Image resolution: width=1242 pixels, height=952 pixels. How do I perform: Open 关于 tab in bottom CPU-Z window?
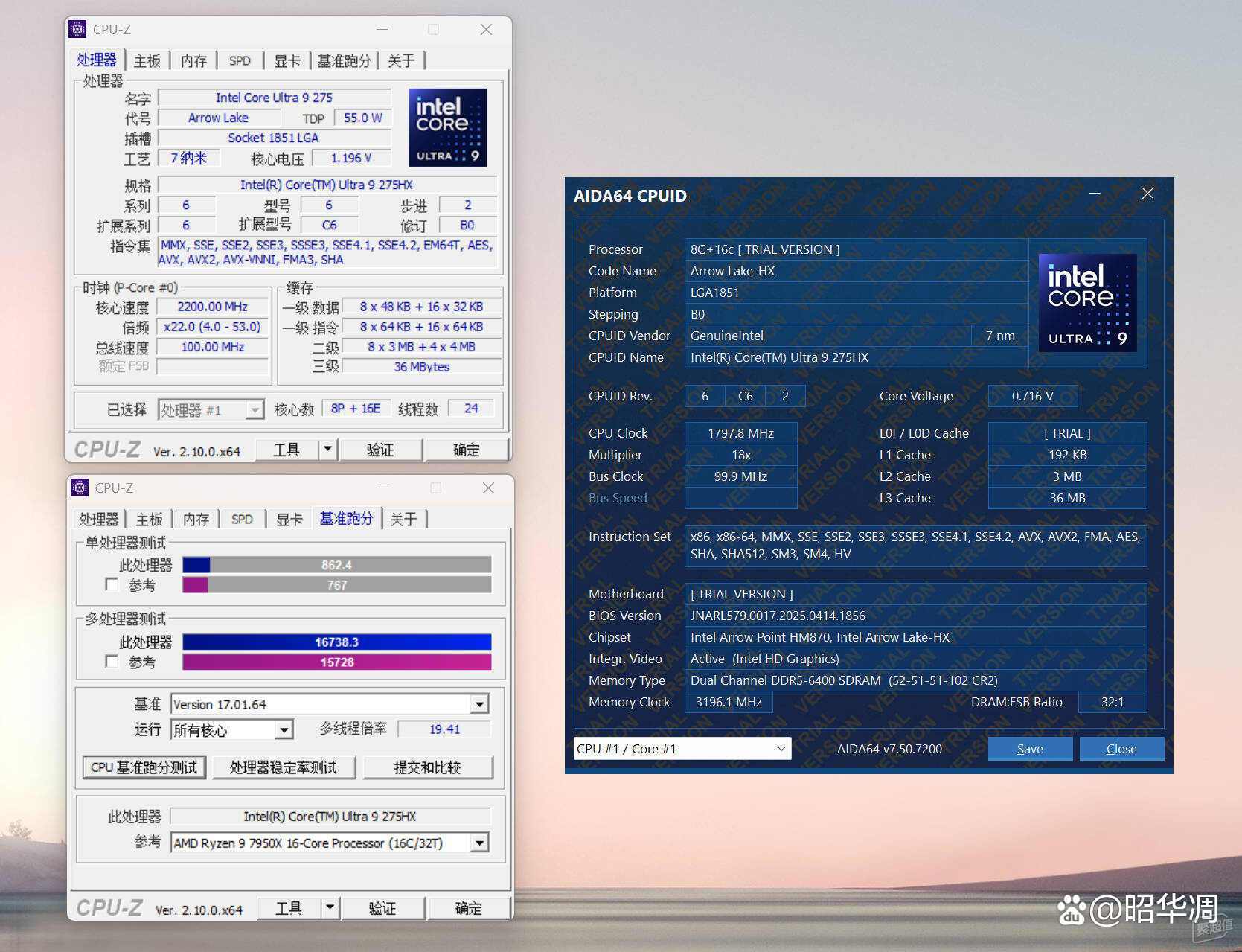pos(403,519)
